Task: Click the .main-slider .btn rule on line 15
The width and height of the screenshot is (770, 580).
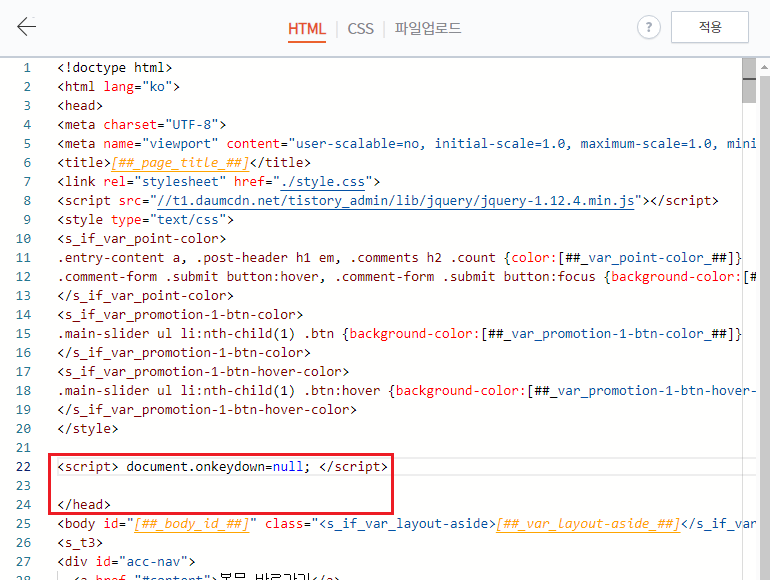Action: click(x=399, y=334)
